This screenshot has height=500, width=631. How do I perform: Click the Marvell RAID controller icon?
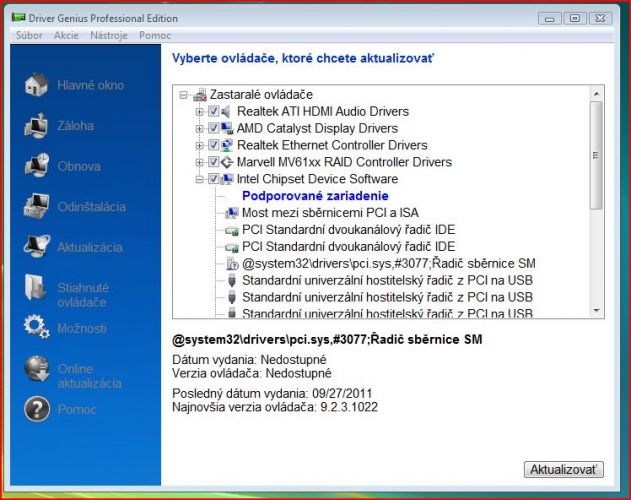point(227,162)
